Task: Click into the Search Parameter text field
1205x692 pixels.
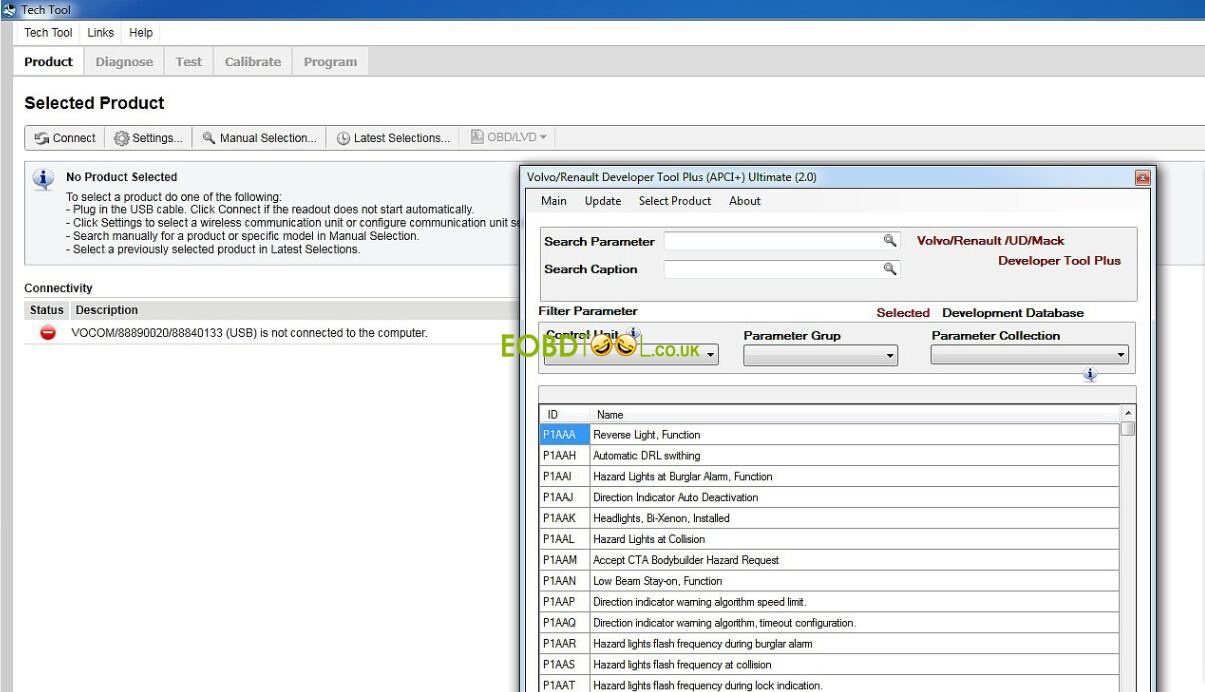Action: point(771,241)
